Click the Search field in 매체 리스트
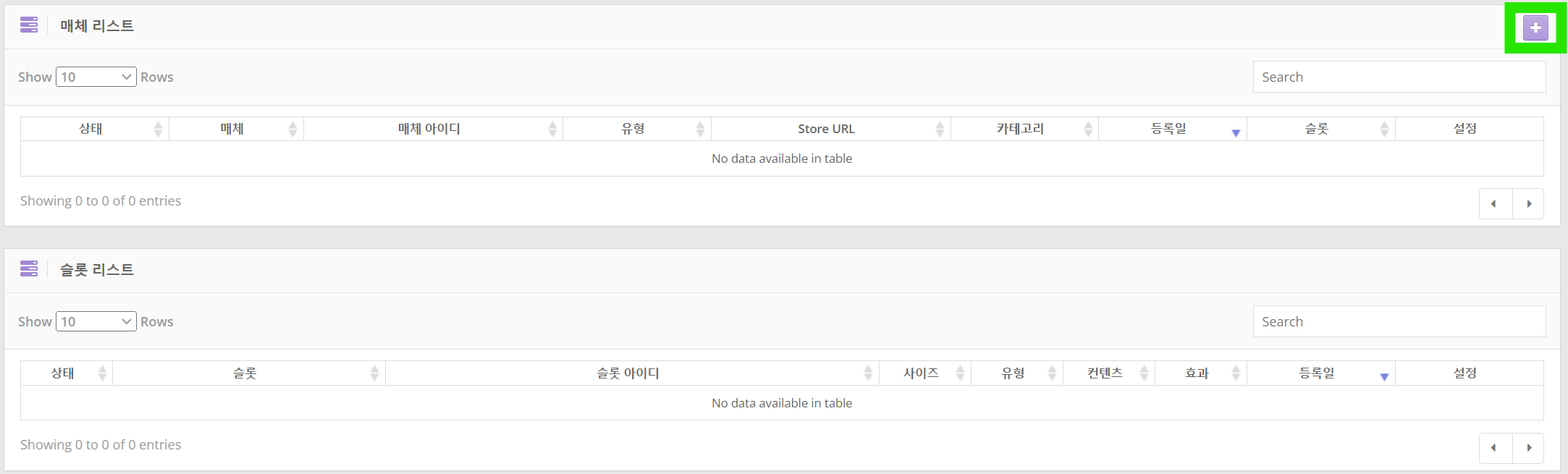The height and width of the screenshot is (474, 1568). coord(1399,77)
